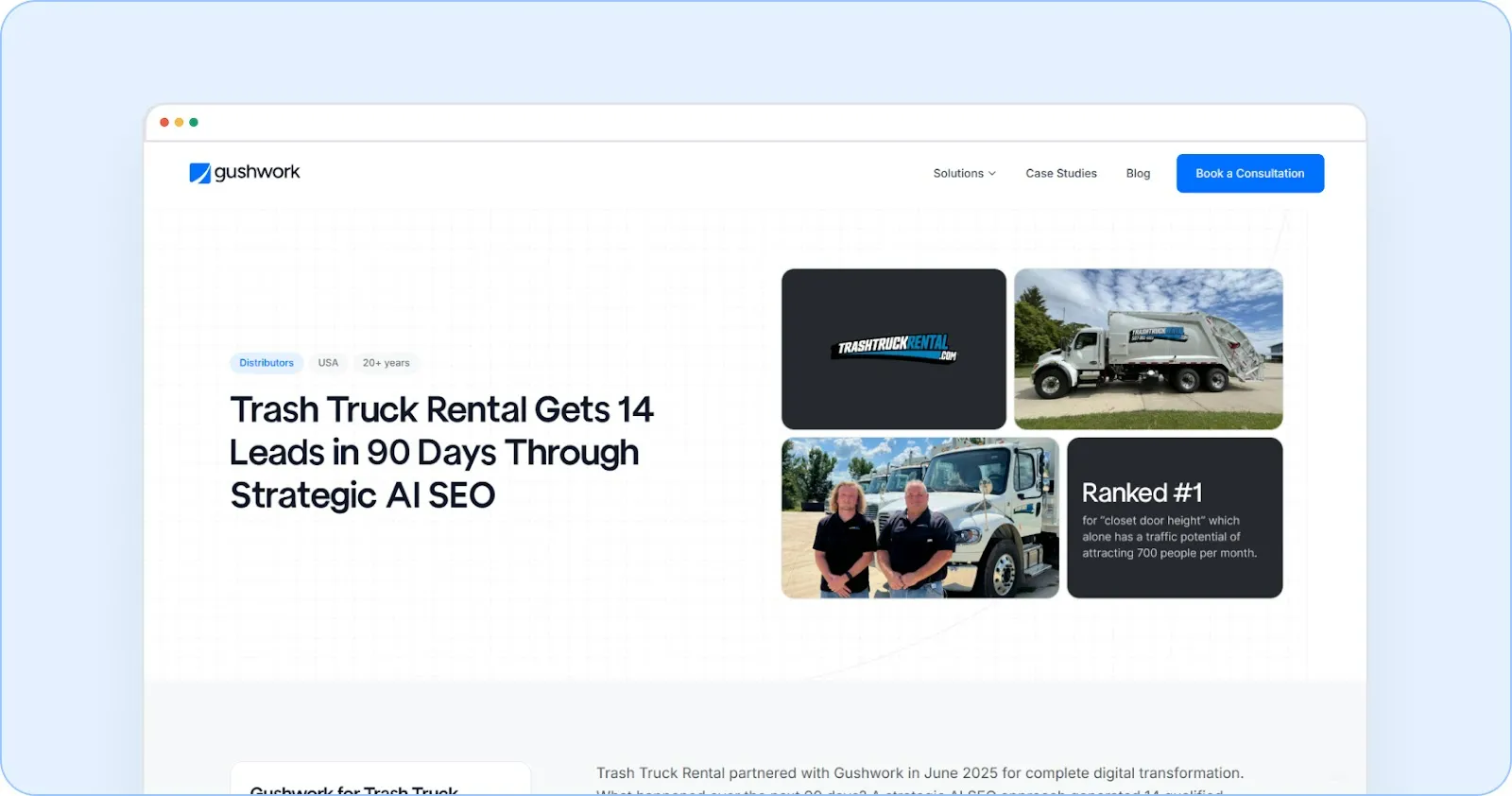Screen dimensions: 1512x796
Task: Open the garbage truck photo
Action: point(1148,349)
